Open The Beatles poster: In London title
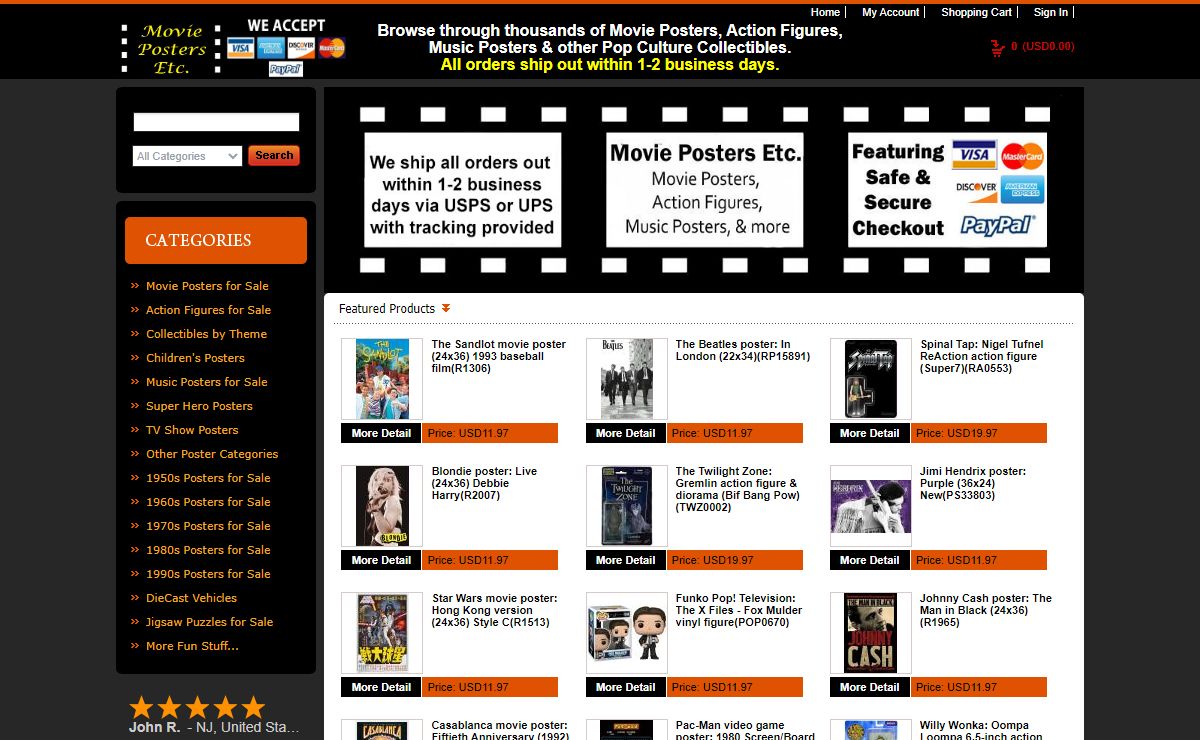Screen dimensions: 1200x740 click(x=743, y=350)
